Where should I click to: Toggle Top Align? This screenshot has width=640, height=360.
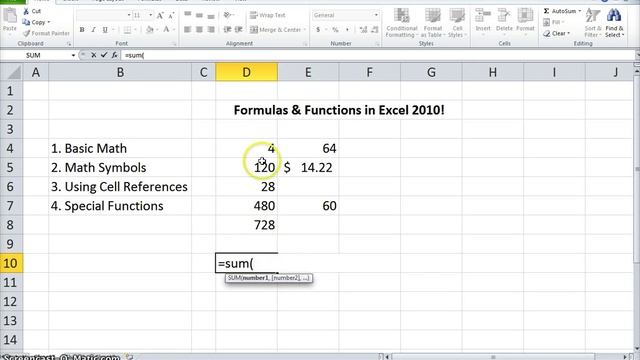coord(188,15)
